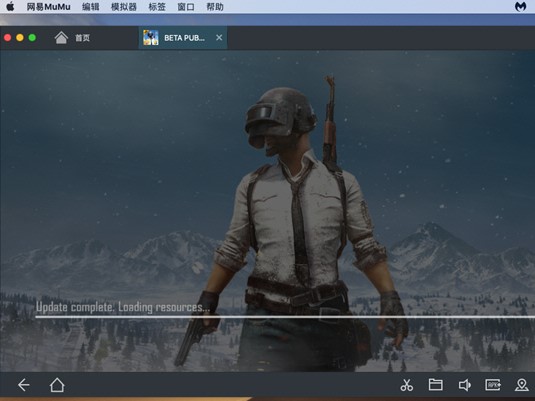Image resolution: width=535 pixels, height=401 pixels.
Task: Close the BETA PUB... tab
Action: point(219,38)
